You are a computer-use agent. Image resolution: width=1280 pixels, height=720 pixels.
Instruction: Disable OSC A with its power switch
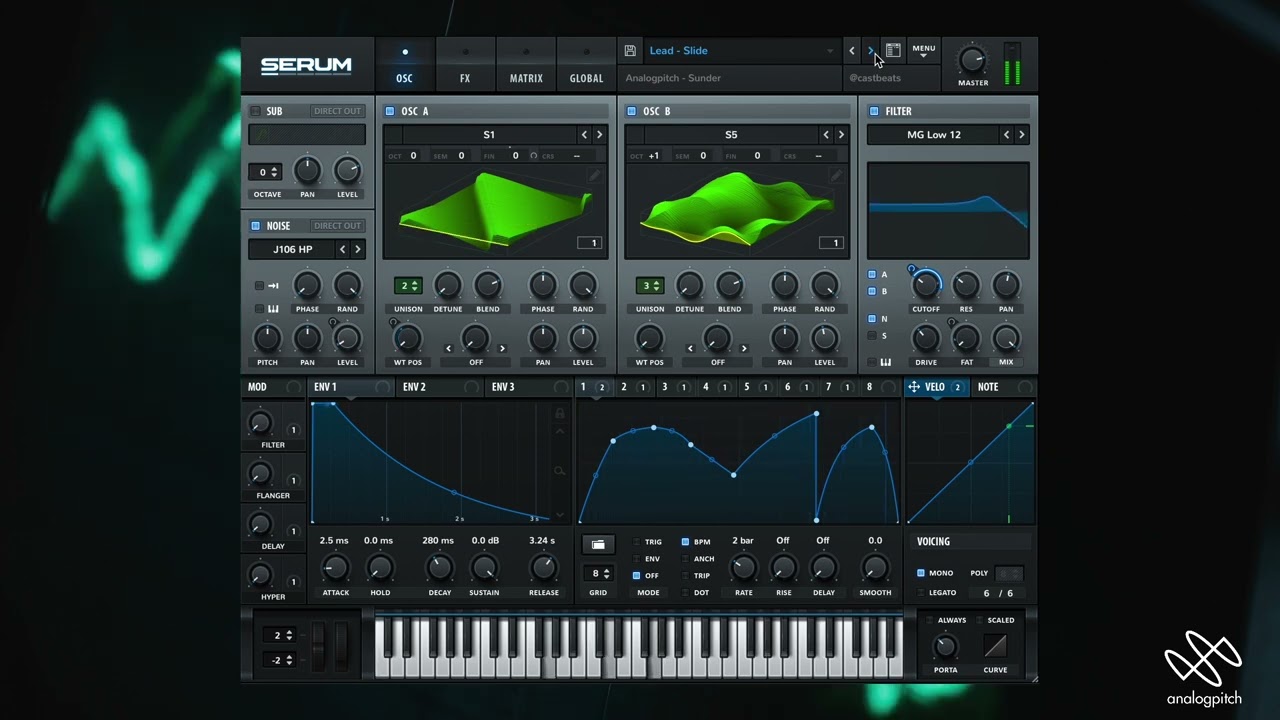[x=390, y=111]
